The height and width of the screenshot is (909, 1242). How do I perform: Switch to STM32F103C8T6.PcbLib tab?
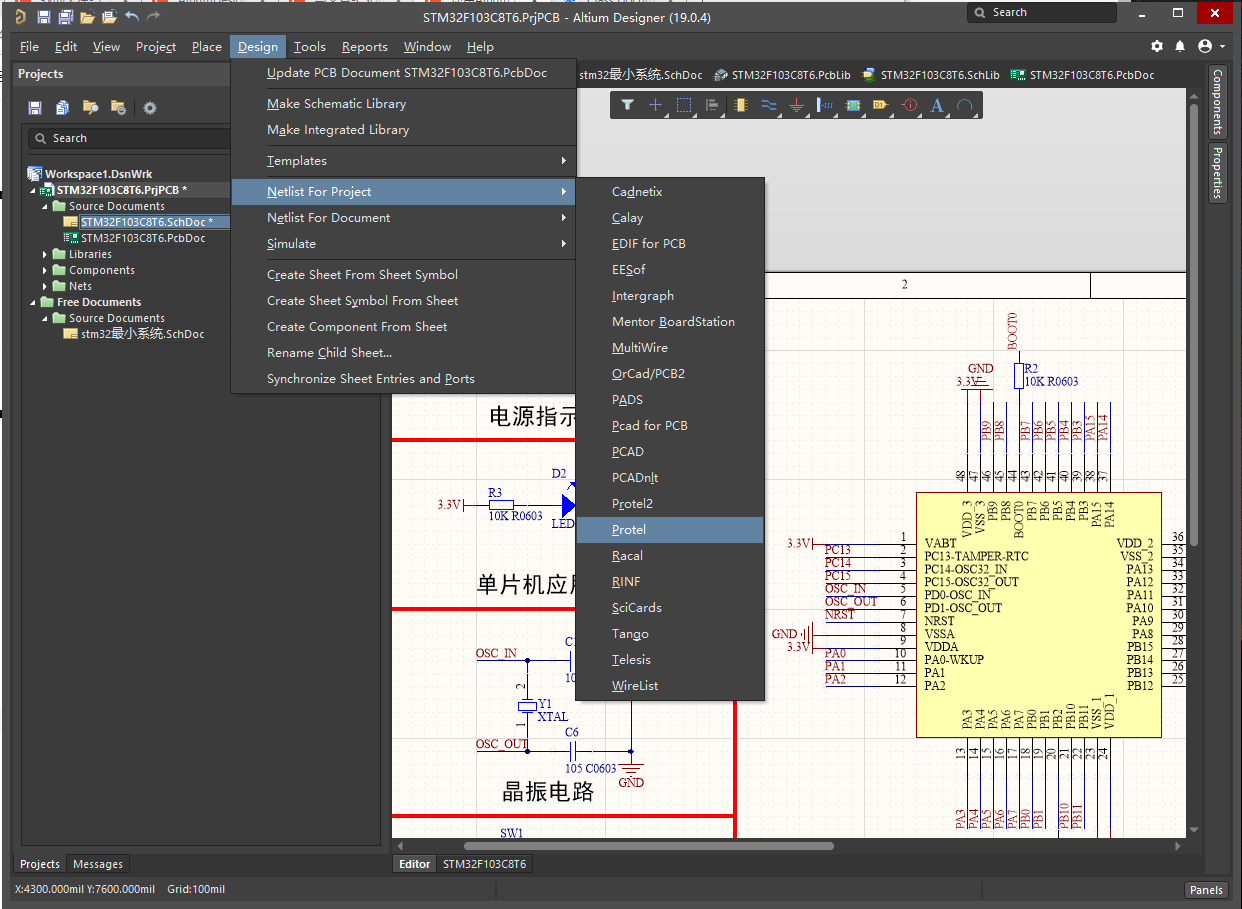tap(782, 75)
